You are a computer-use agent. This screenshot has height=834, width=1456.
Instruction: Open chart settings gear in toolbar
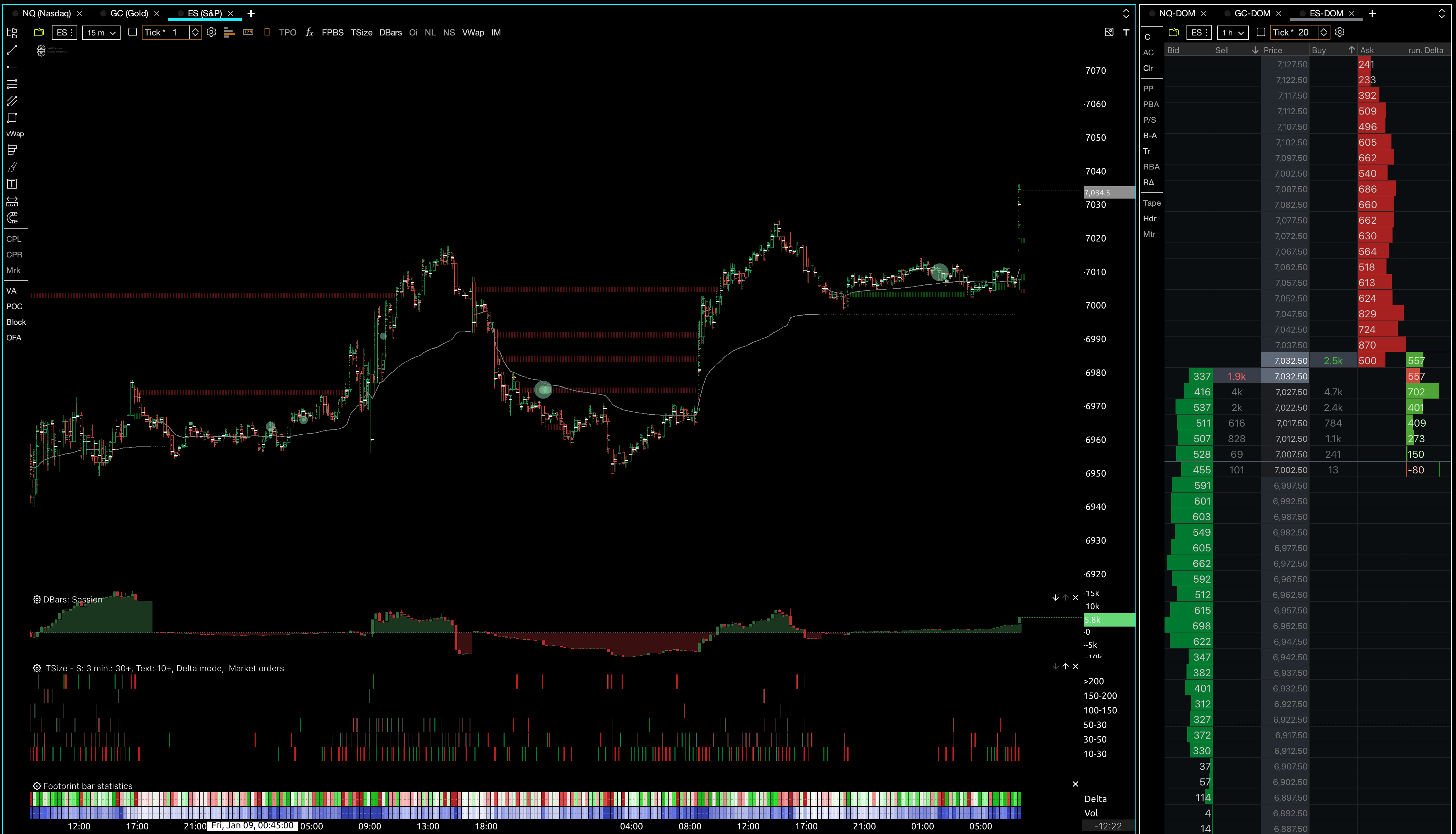pyautogui.click(x=211, y=33)
